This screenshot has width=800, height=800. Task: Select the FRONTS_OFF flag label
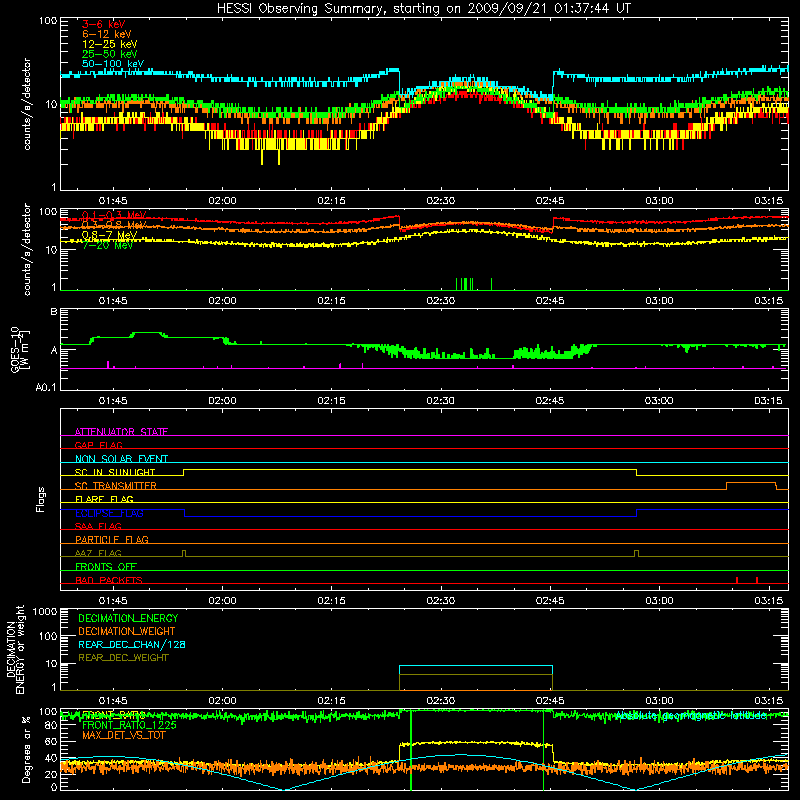point(106,566)
